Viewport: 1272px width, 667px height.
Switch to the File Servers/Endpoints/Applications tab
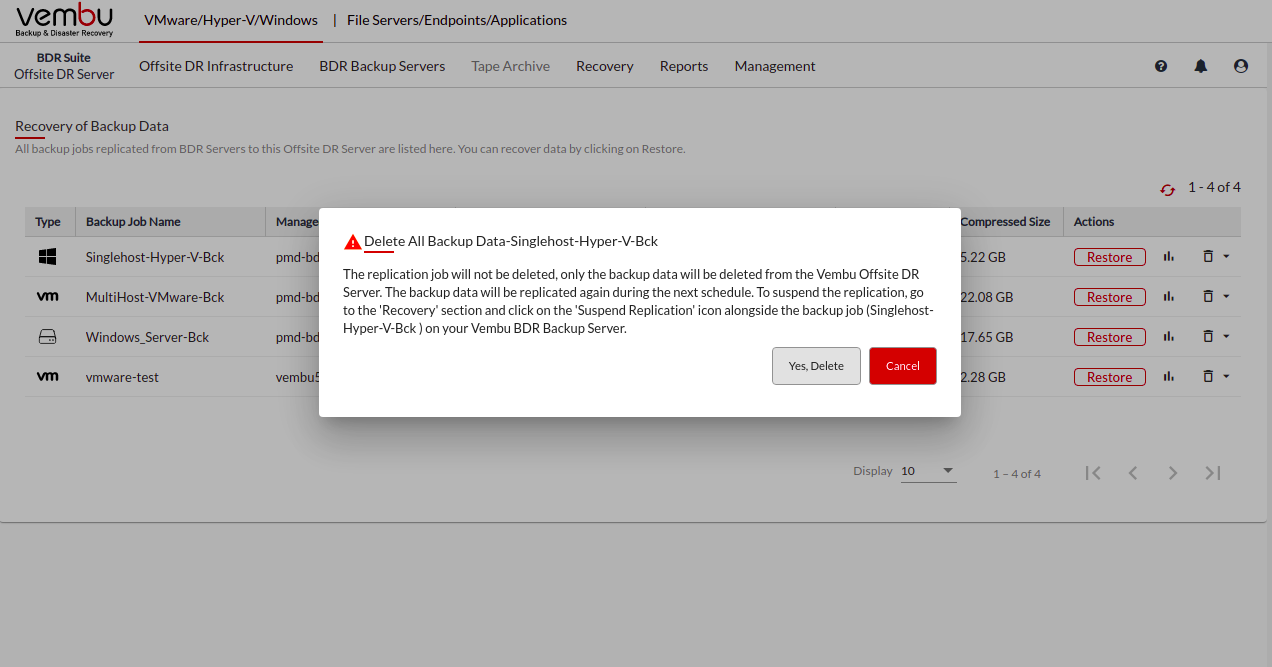point(457,20)
